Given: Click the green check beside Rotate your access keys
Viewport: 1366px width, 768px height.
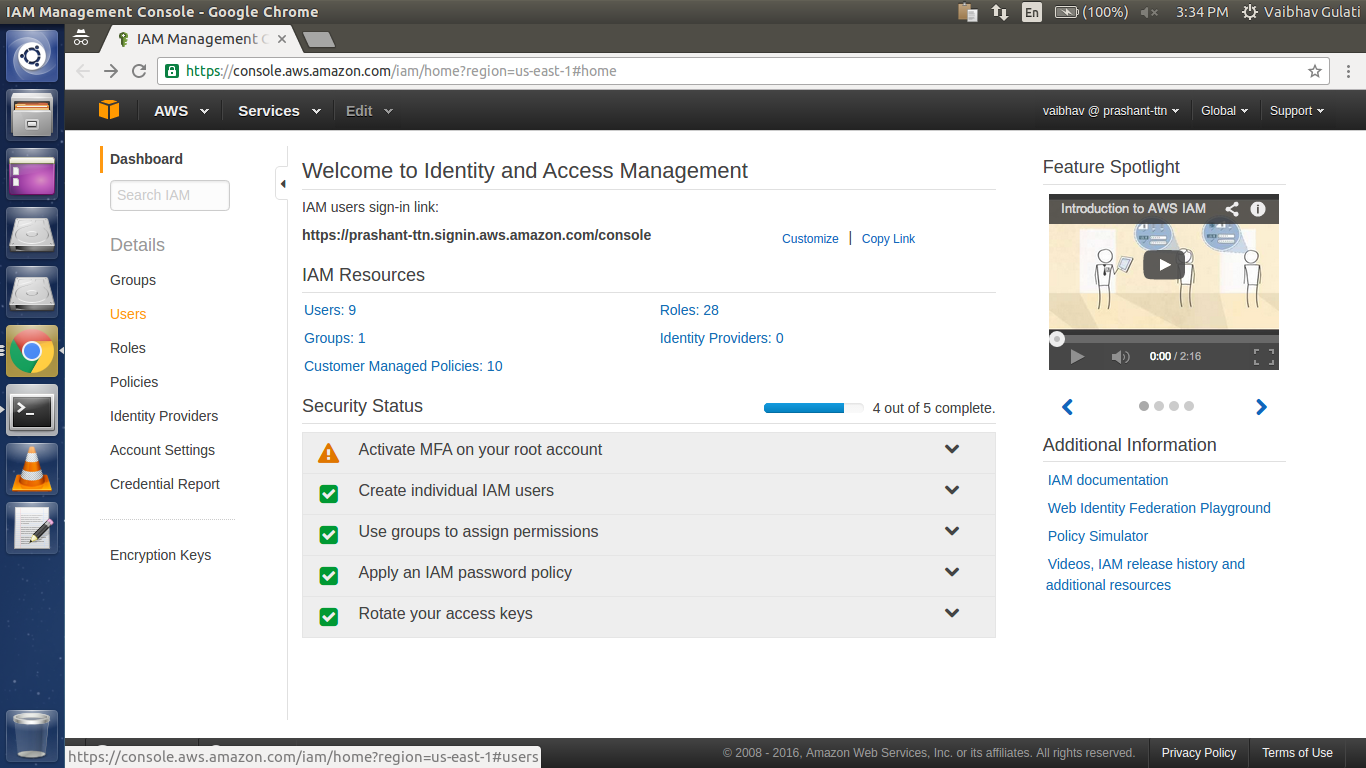Looking at the screenshot, I should (x=328, y=617).
